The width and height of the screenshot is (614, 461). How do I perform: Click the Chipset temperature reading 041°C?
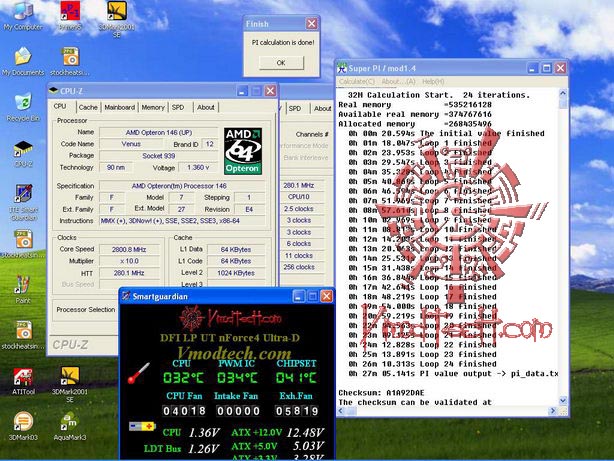point(296,378)
